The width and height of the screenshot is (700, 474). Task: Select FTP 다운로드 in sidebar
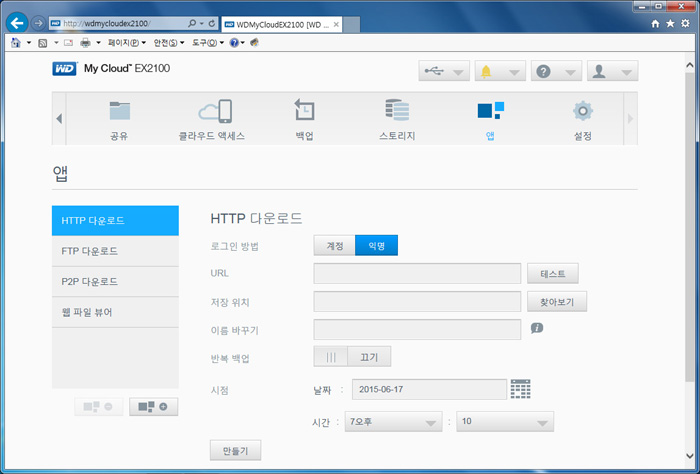[x=115, y=251]
